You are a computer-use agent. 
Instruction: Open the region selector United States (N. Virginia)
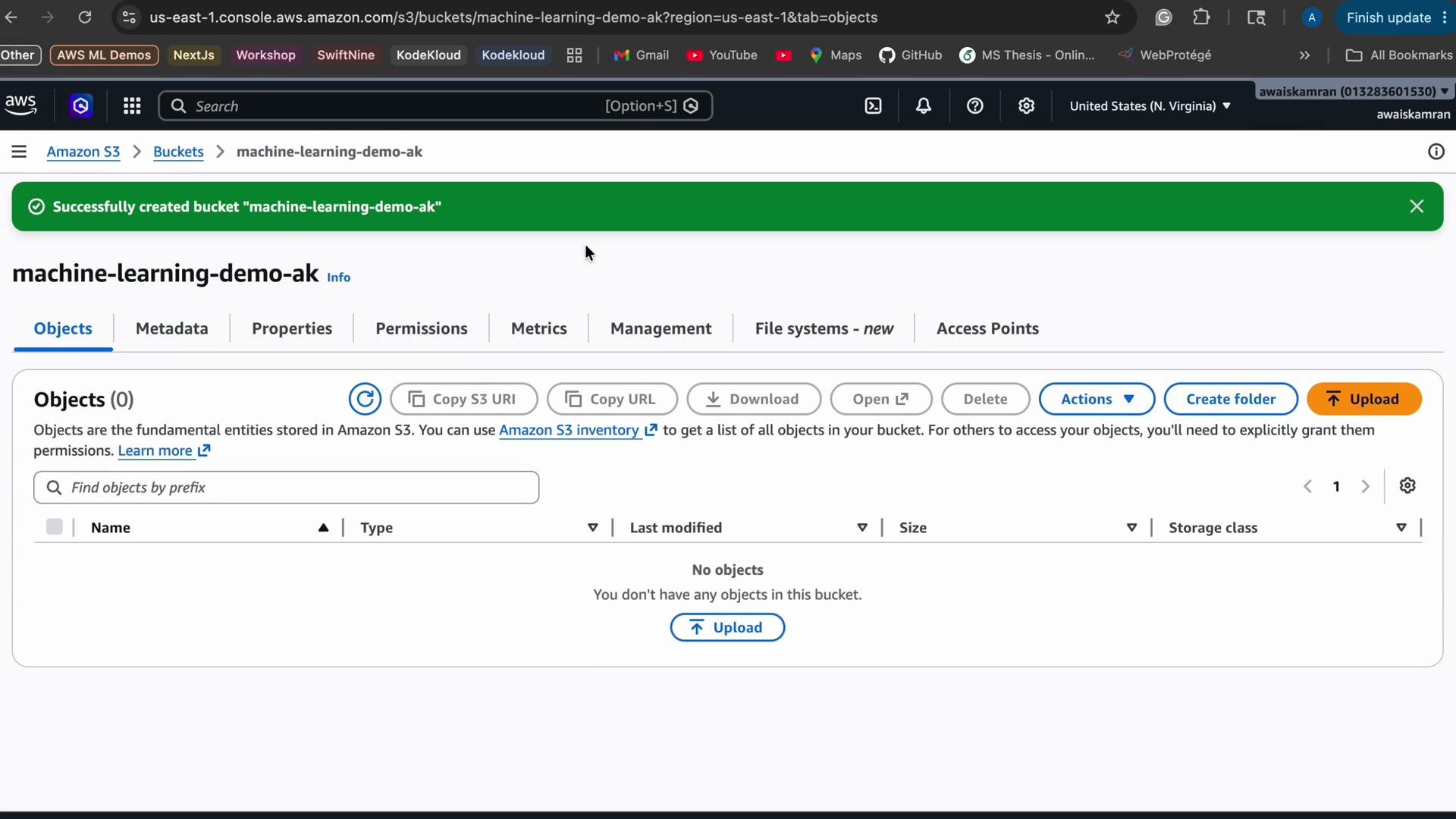1150,106
